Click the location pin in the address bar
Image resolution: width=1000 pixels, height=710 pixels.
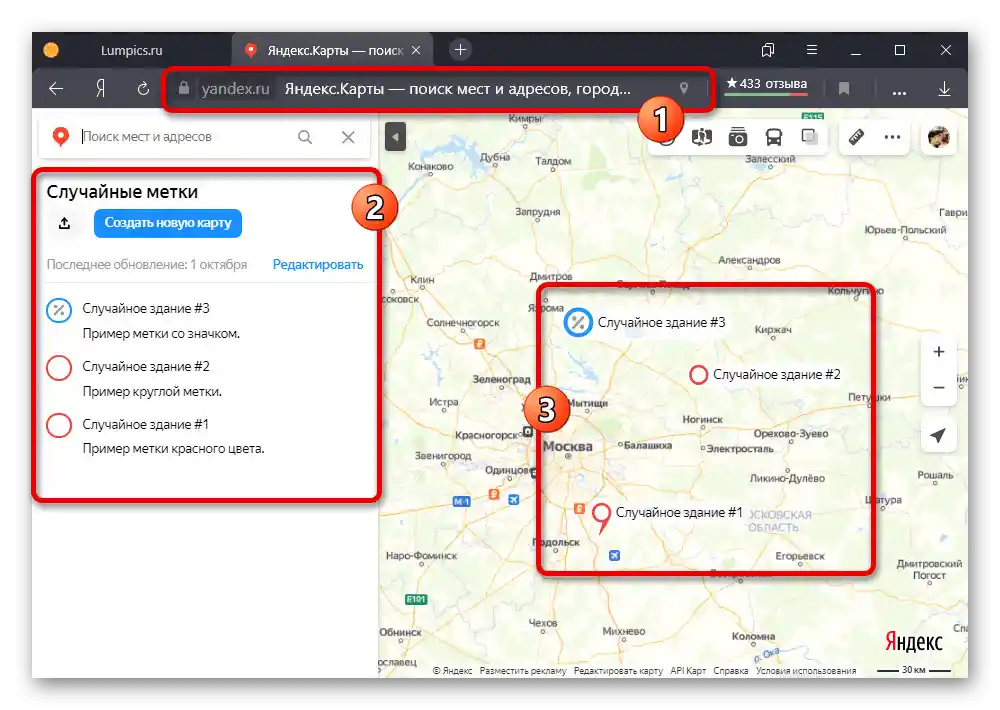684,88
